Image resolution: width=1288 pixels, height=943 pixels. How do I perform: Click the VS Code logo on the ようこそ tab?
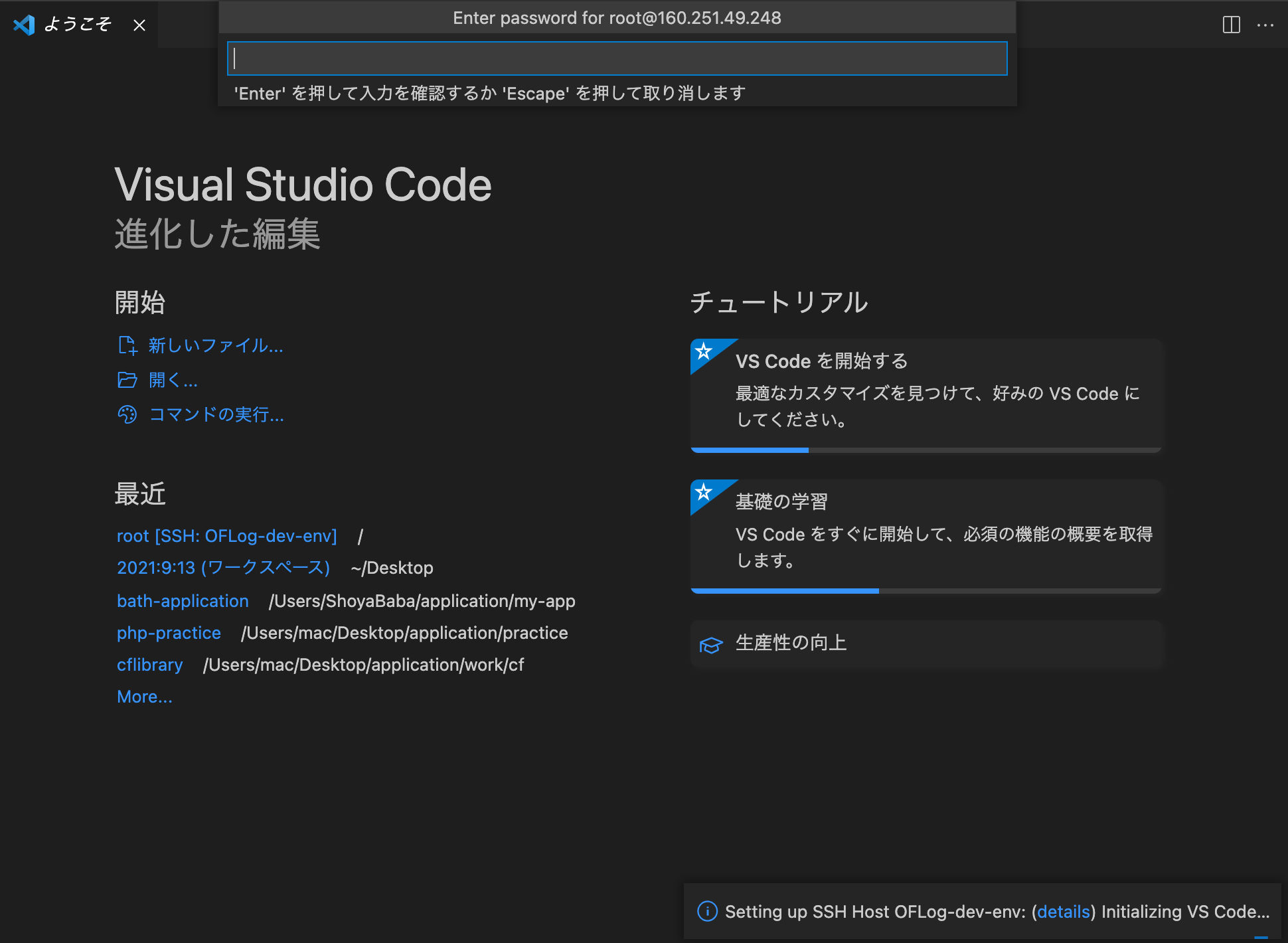[23, 25]
